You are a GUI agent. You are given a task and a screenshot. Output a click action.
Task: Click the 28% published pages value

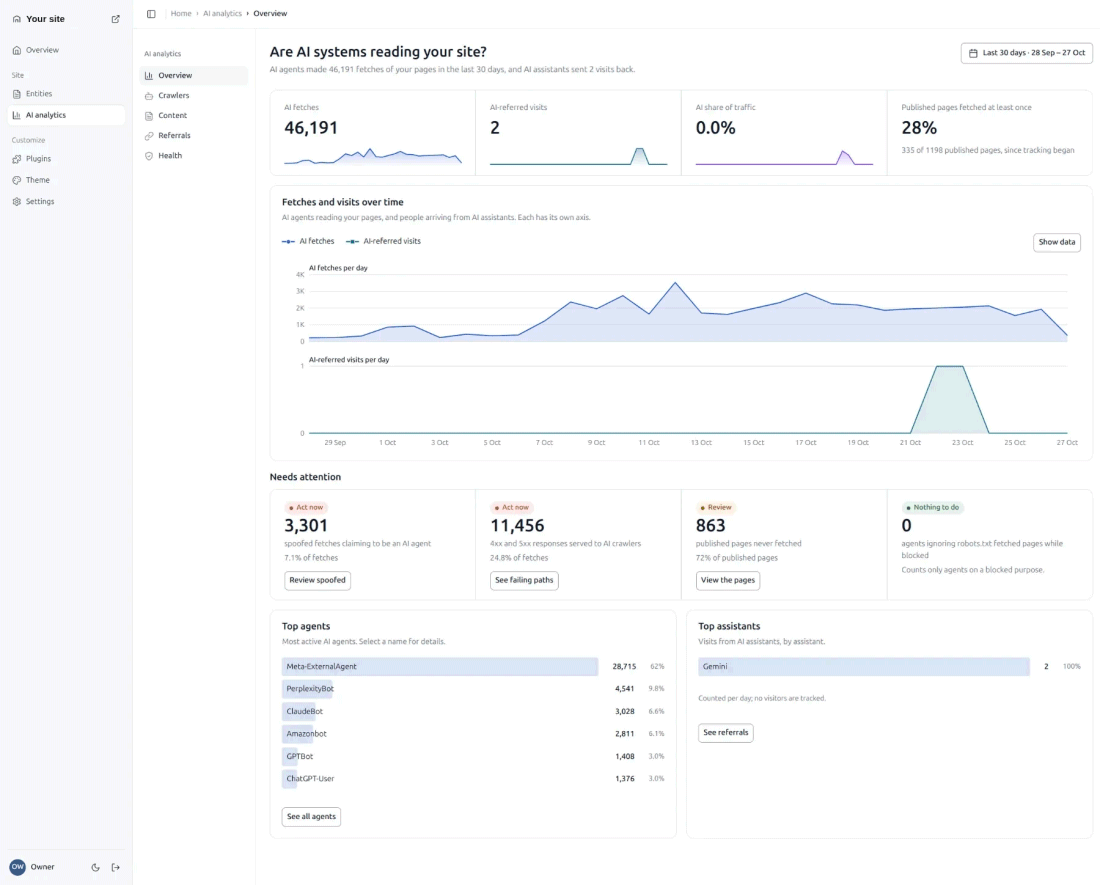[919, 128]
